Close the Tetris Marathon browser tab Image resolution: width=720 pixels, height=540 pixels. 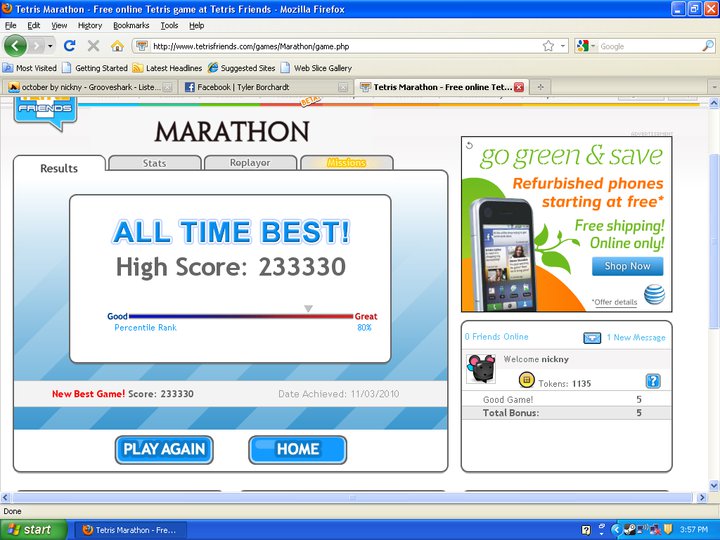[x=519, y=87]
